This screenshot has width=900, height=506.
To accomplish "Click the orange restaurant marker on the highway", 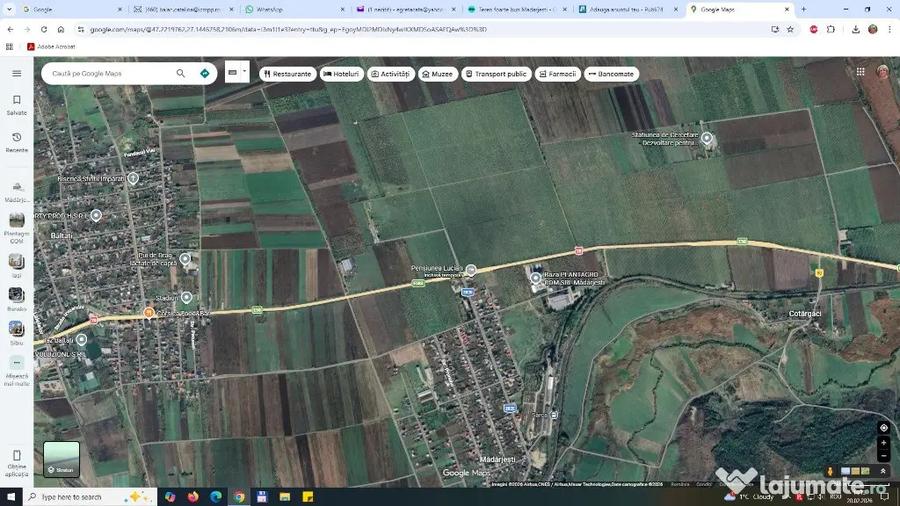I will (149, 313).
